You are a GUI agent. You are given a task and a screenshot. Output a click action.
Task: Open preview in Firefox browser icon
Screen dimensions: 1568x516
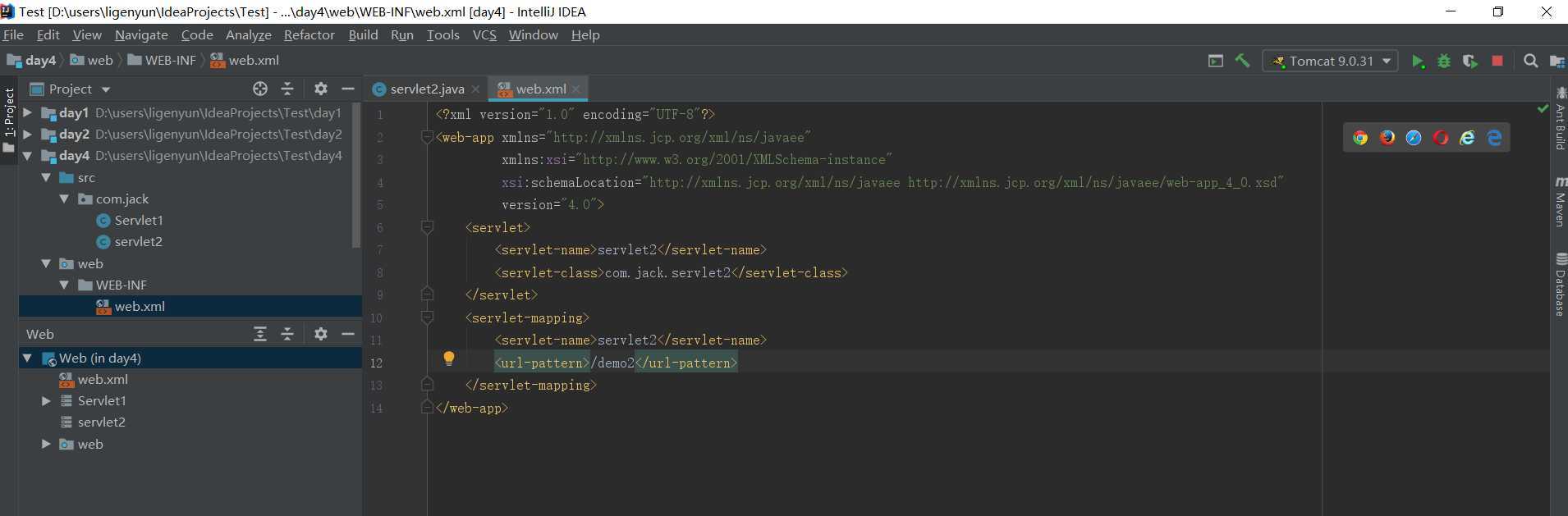pos(1387,138)
